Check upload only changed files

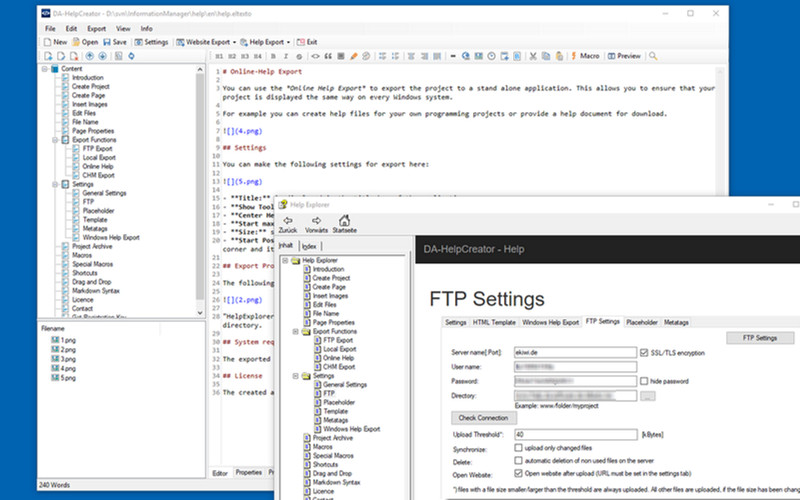pyautogui.click(x=518, y=447)
